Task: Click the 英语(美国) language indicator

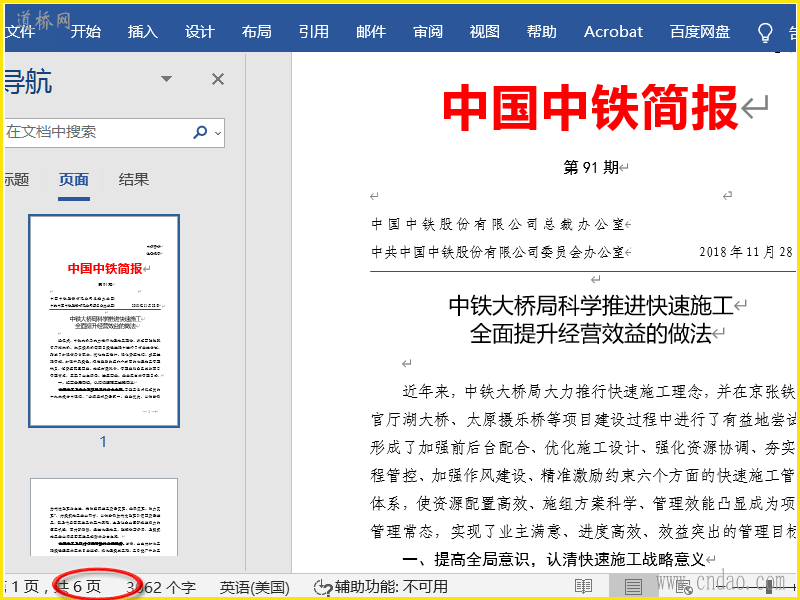Action: point(255,587)
